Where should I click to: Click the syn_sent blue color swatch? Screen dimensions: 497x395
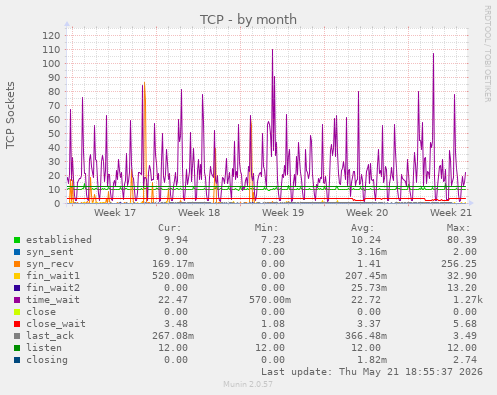tap(17, 252)
